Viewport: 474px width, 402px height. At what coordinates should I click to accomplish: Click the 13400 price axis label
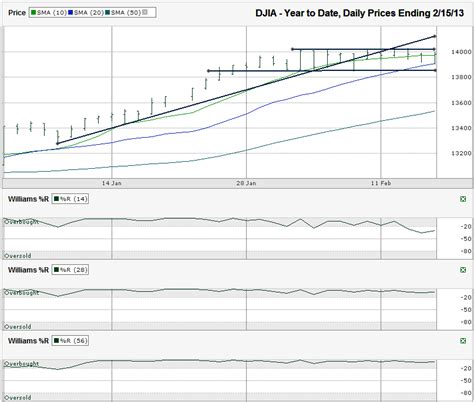click(x=461, y=128)
